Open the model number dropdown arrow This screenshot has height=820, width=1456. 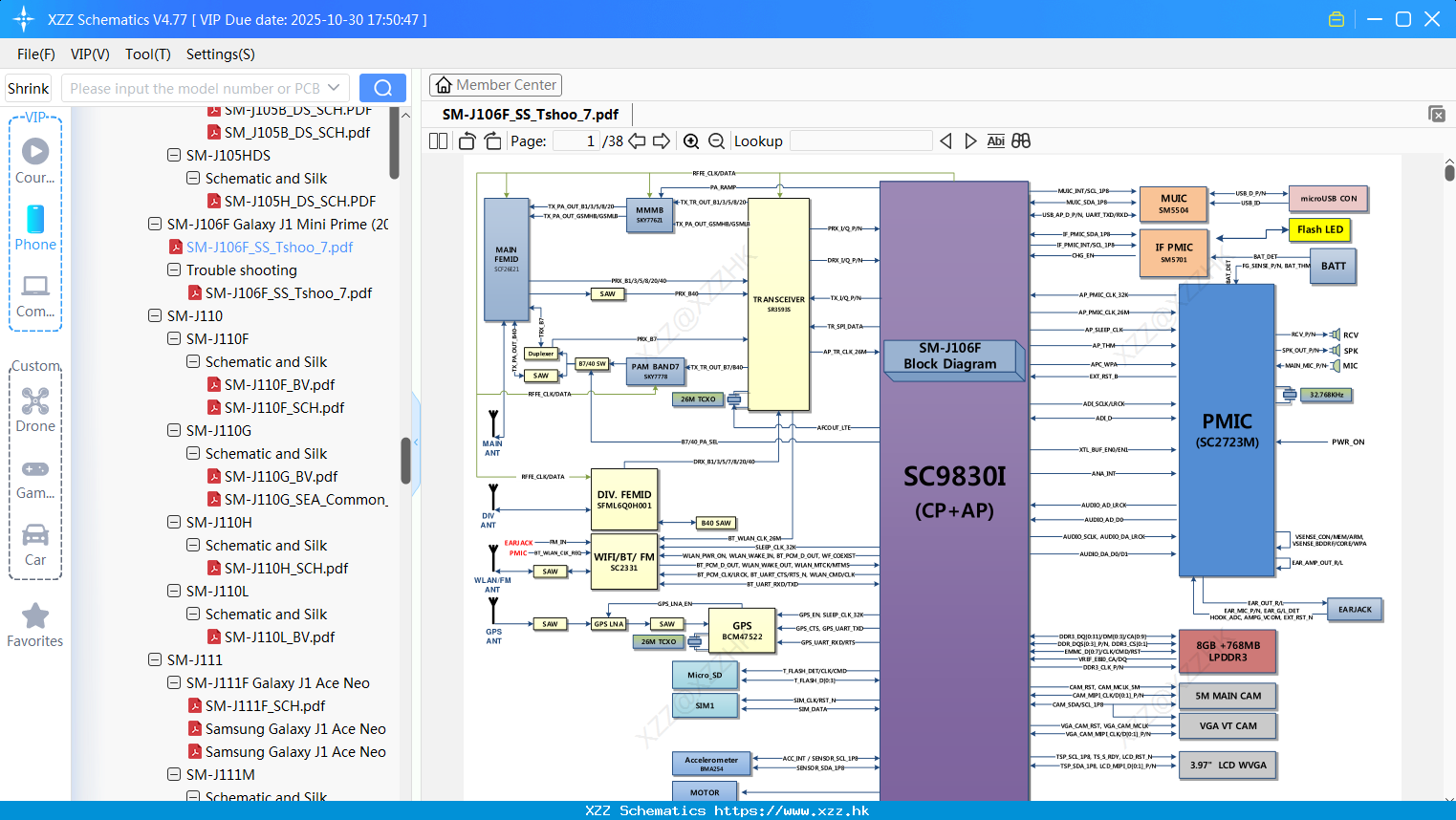[334, 88]
